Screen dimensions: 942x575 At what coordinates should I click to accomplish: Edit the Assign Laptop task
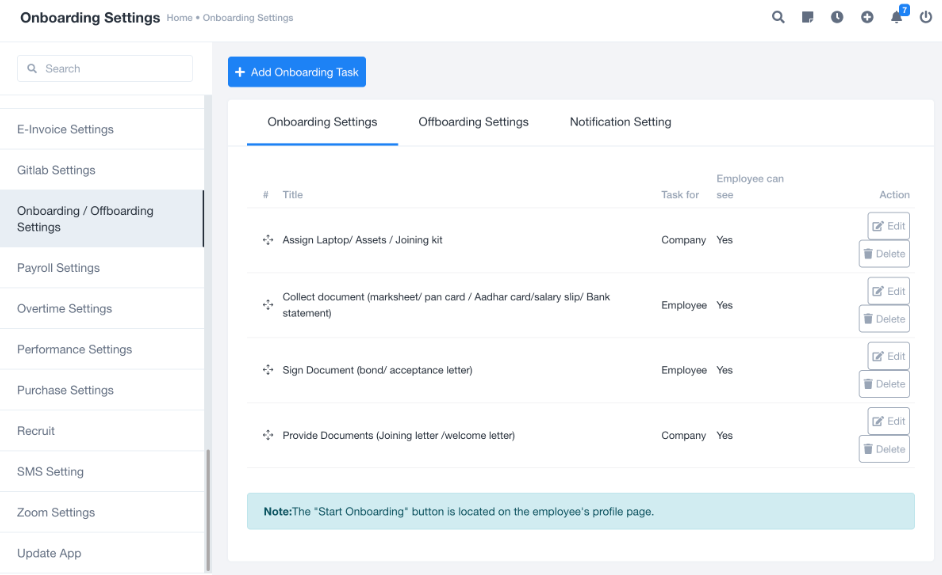coord(888,226)
